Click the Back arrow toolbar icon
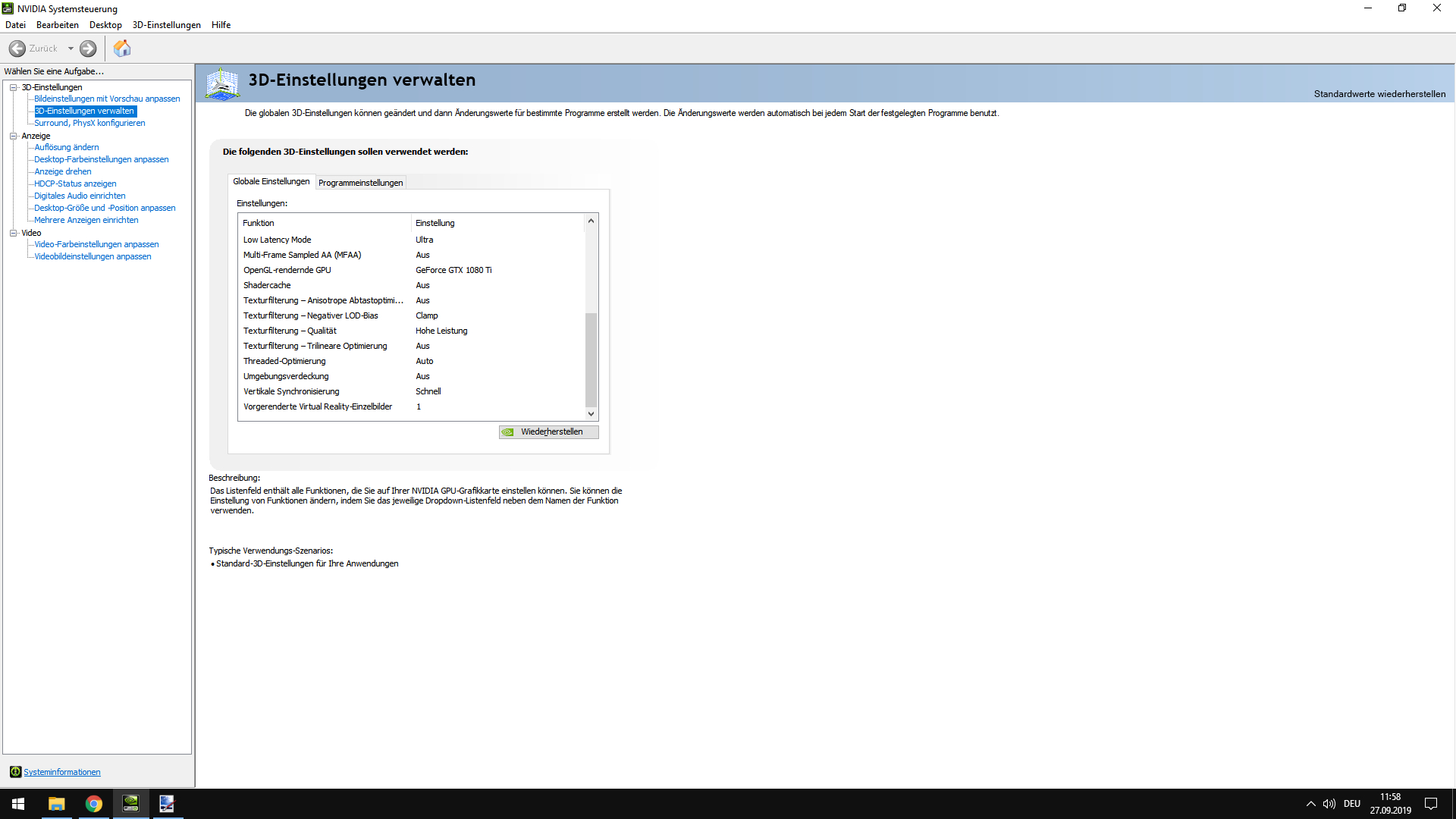The height and width of the screenshot is (819, 1456). [17, 49]
